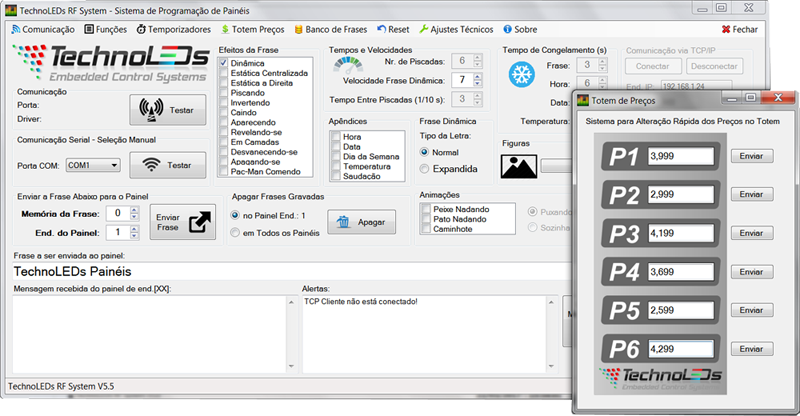Screen dimensions: 800x416
Task: Click the P5 price field
Action: (x=681, y=310)
